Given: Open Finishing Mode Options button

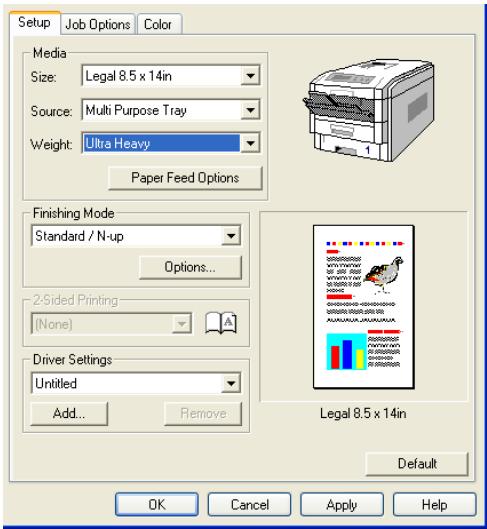Looking at the screenshot, I should click(190, 267).
